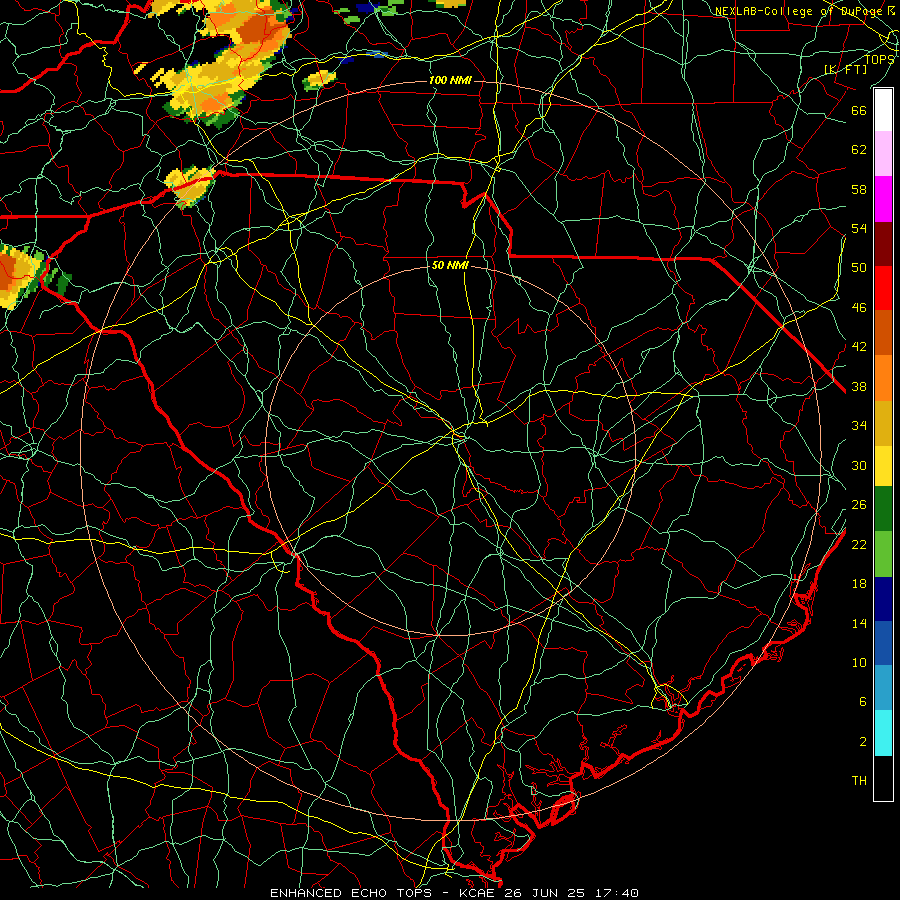
Task: Click the legend value '58'
Action: point(859,189)
